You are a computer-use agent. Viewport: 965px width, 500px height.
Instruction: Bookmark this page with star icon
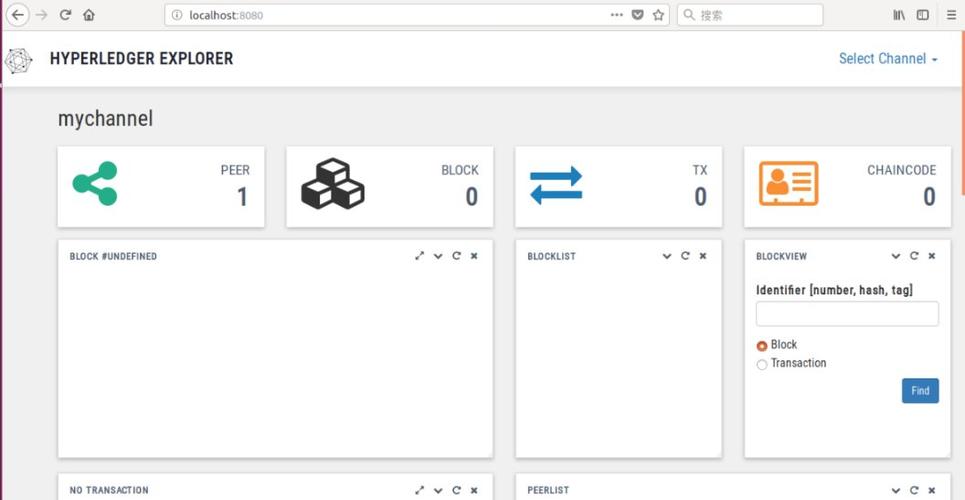point(658,15)
